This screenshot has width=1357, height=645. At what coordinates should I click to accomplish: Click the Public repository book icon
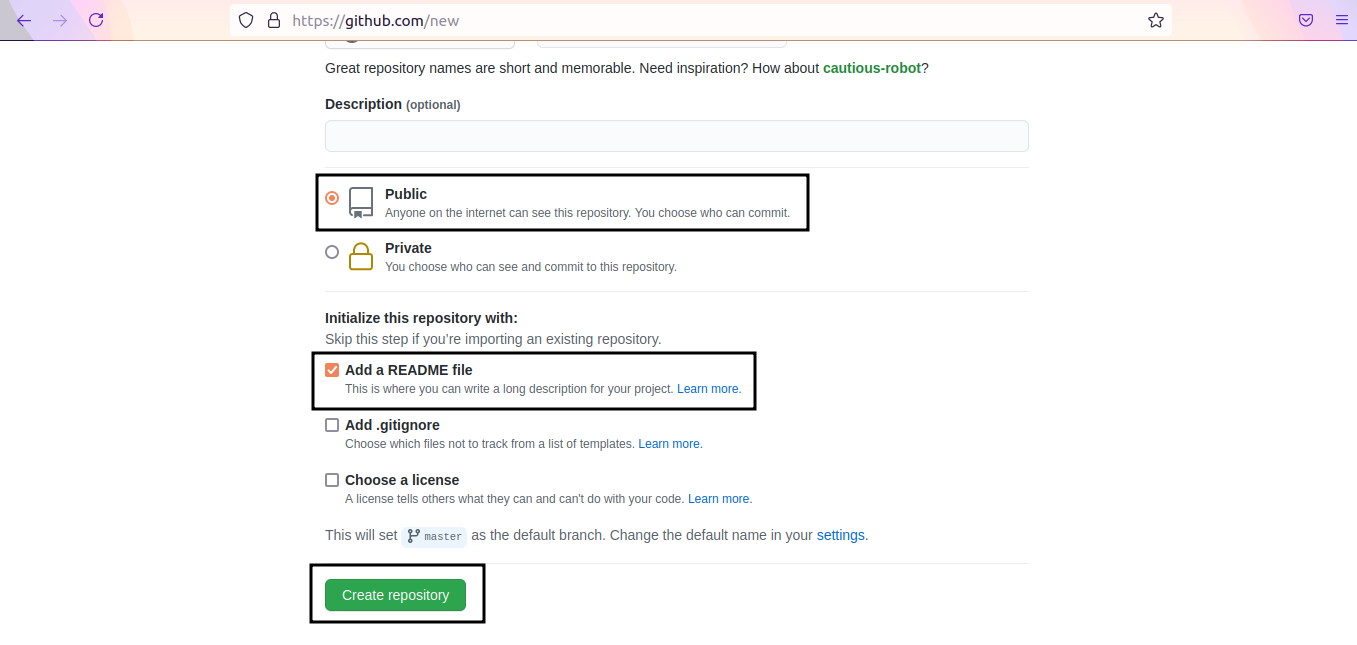point(361,202)
